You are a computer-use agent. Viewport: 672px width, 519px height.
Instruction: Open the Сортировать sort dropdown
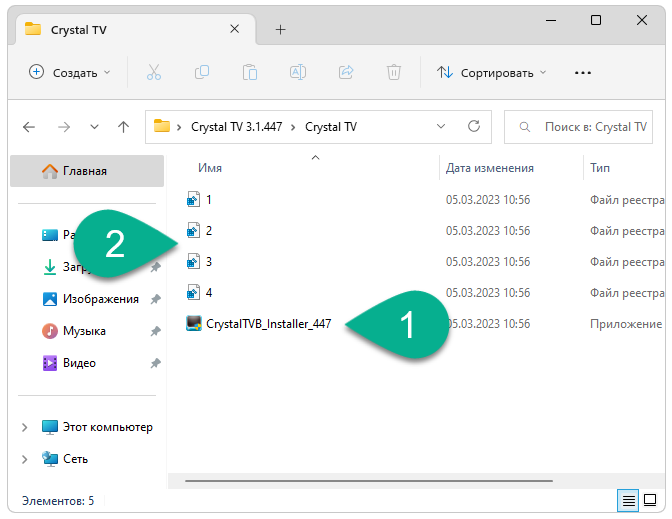click(492, 72)
